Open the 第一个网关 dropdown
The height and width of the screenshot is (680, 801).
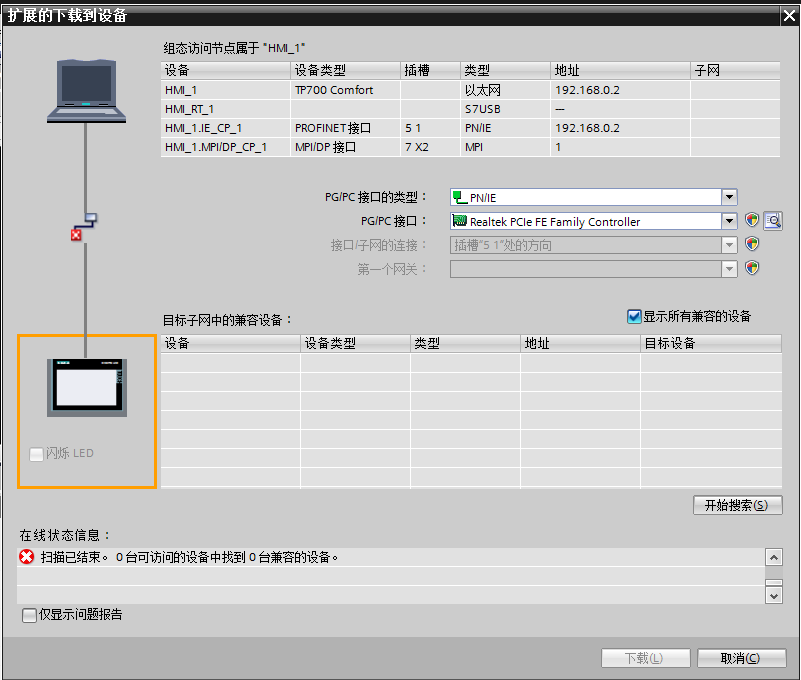point(729,268)
